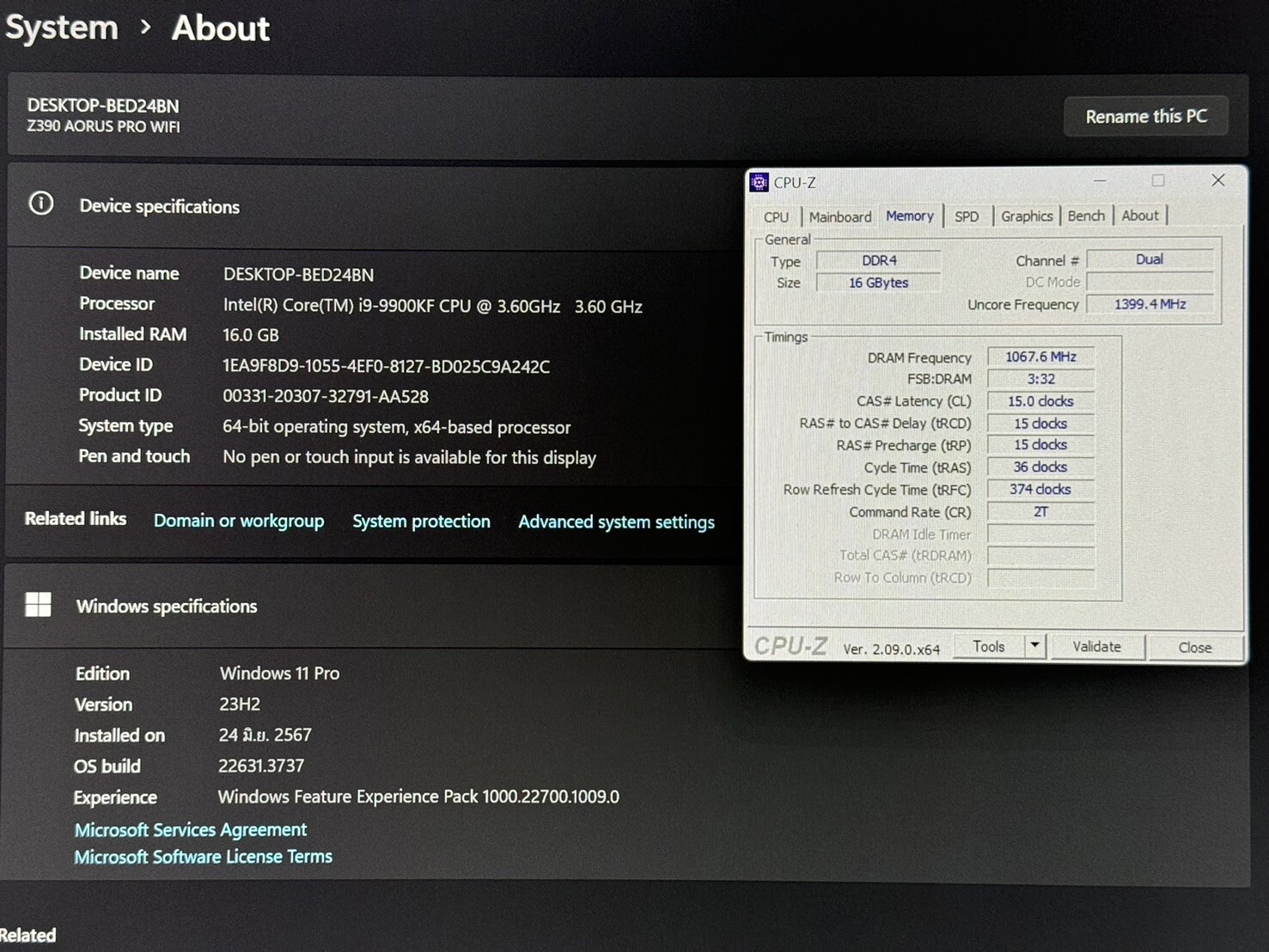Open the SPD tab
Image resolution: width=1269 pixels, height=952 pixels.
coord(967,217)
